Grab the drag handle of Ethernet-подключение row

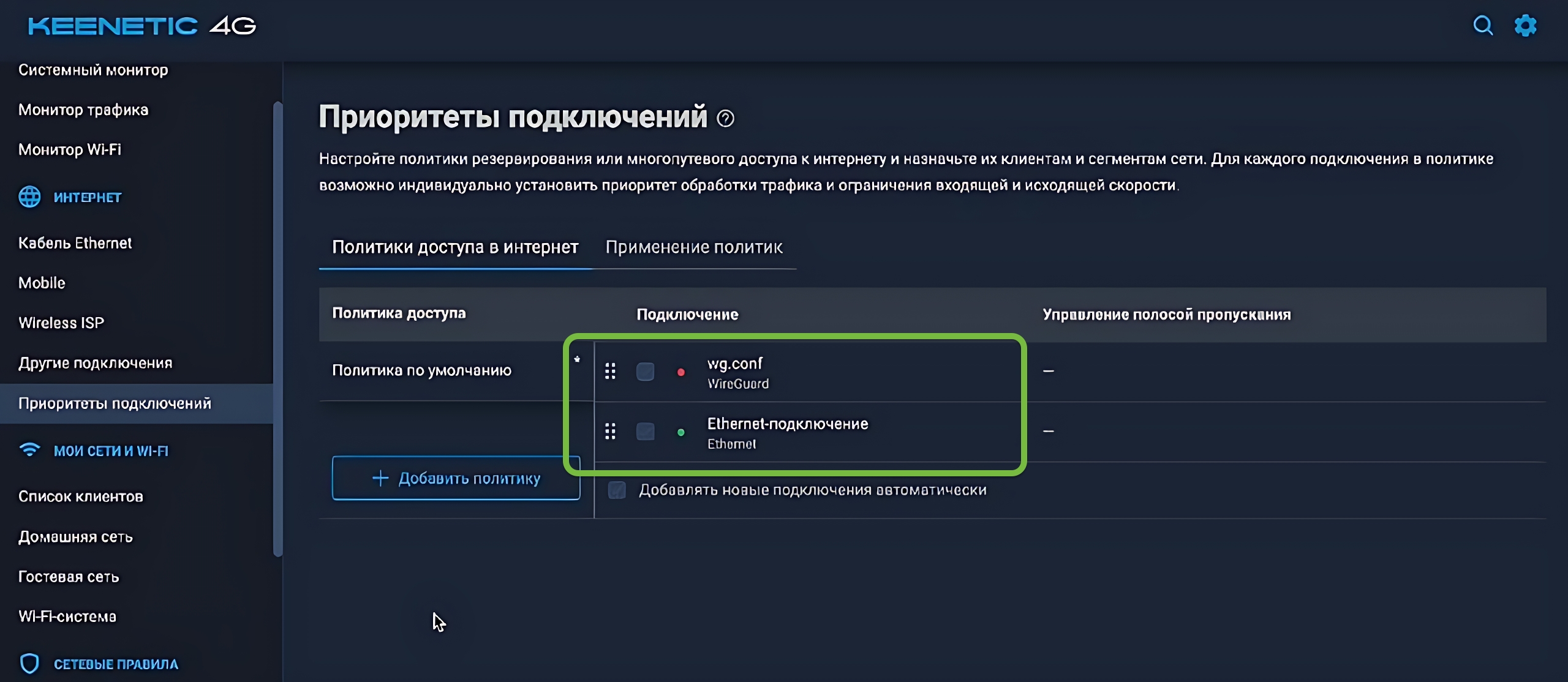pos(610,431)
